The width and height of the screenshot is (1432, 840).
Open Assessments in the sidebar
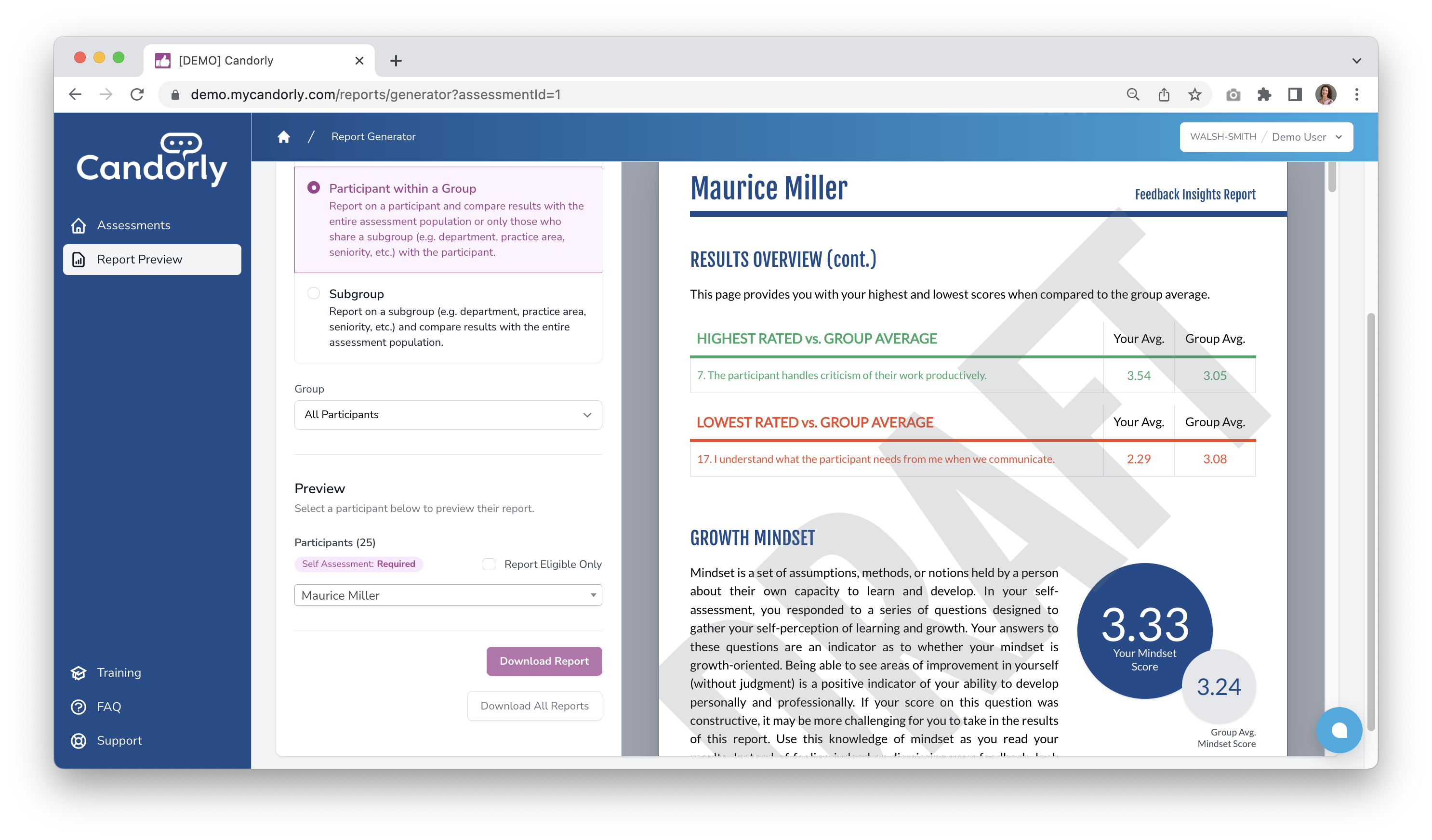[133, 225]
